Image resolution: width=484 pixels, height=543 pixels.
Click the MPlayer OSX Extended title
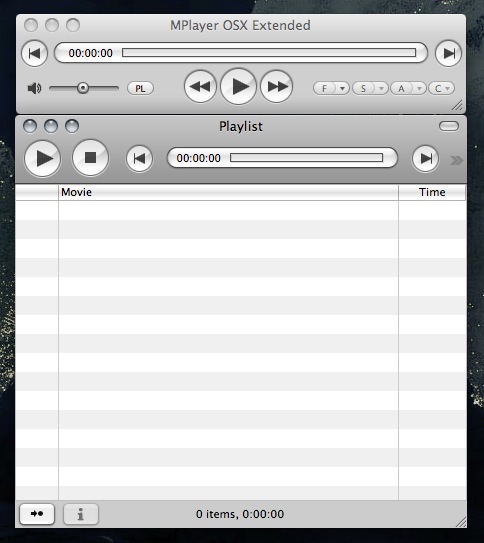240,25
